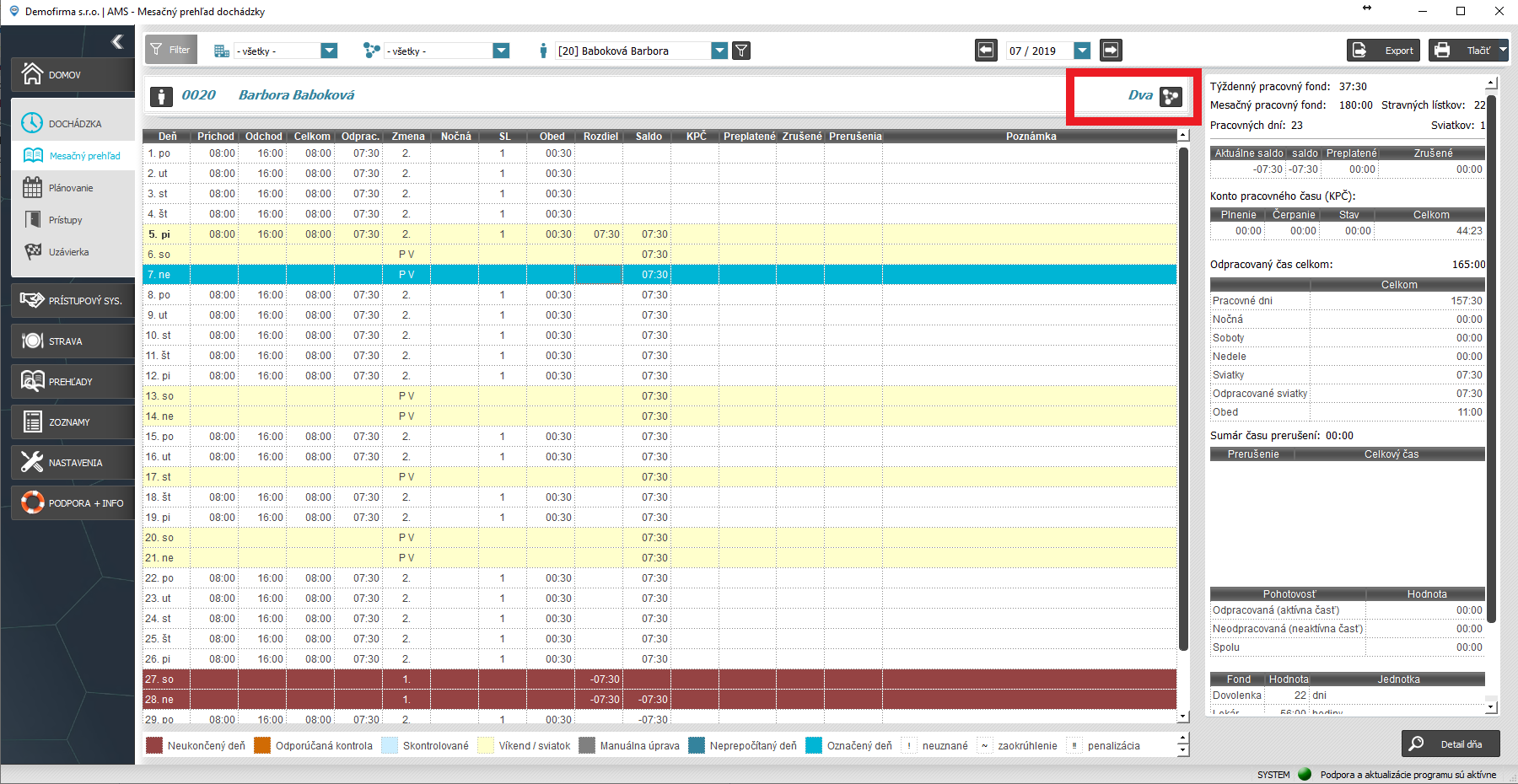Open the month 07 / 2019 dropdown

(x=1083, y=51)
